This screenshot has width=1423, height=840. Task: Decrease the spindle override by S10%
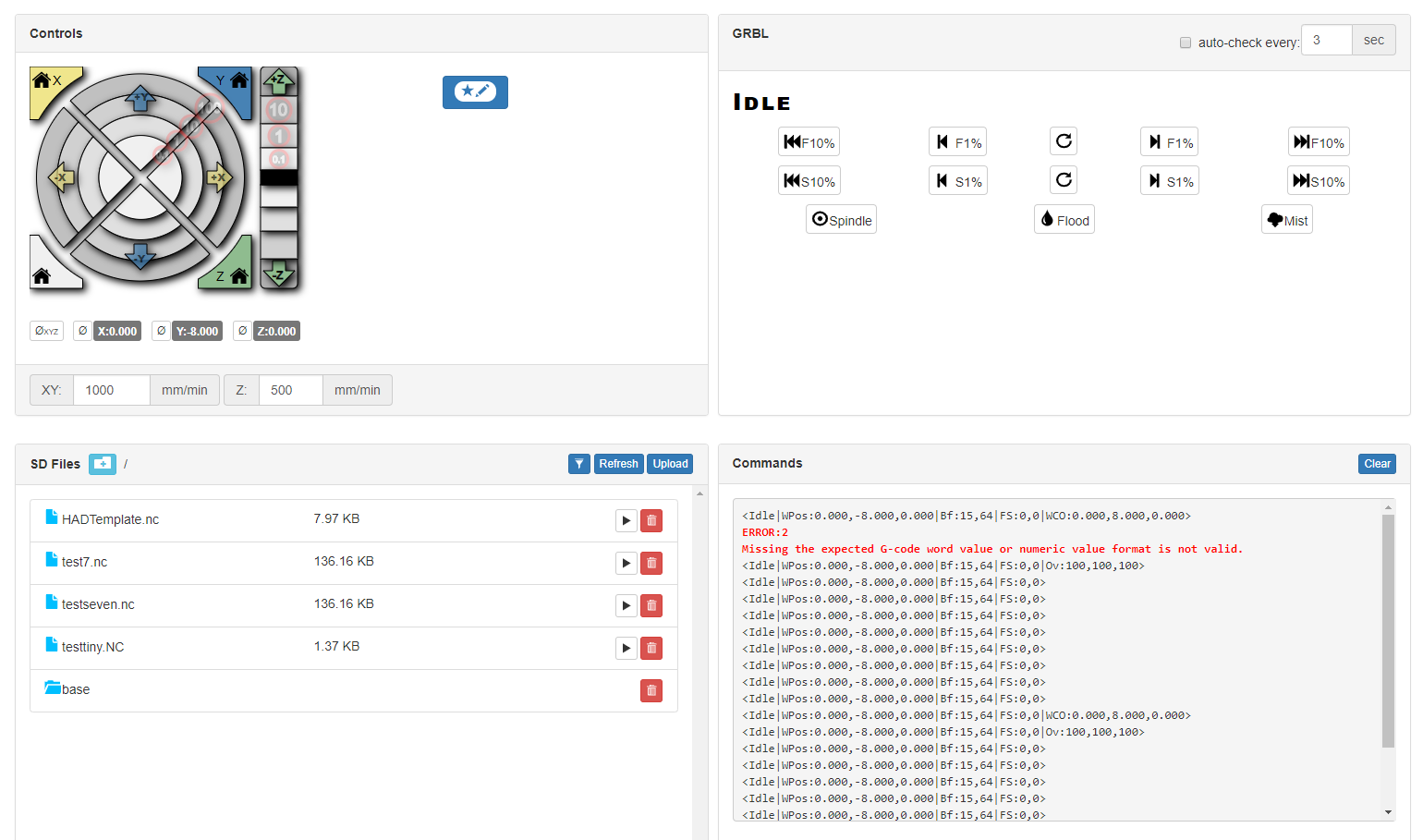pos(809,181)
